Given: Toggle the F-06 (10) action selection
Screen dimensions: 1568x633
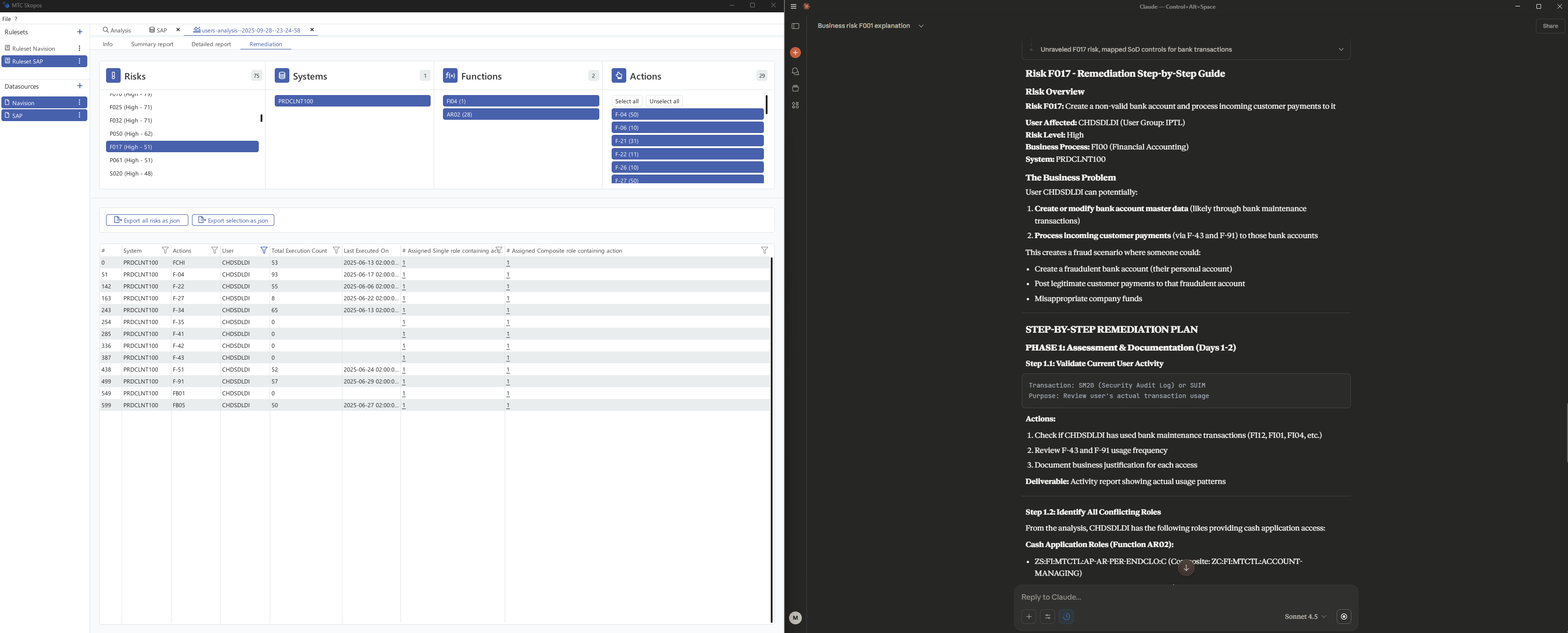Looking at the screenshot, I should (x=687, y=128).
